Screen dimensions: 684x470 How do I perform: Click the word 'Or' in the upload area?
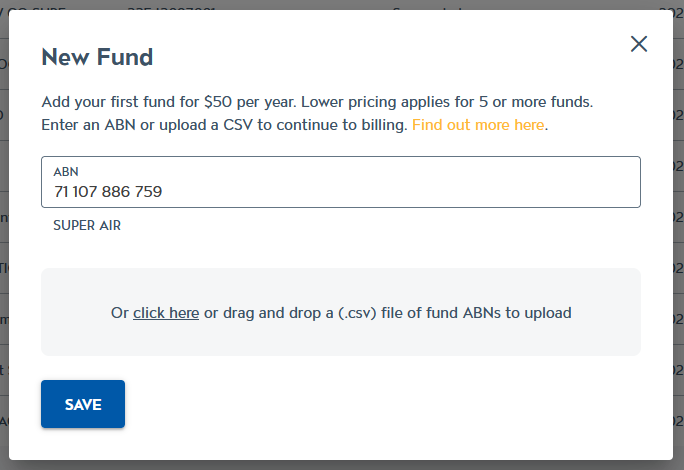point(120,313)
